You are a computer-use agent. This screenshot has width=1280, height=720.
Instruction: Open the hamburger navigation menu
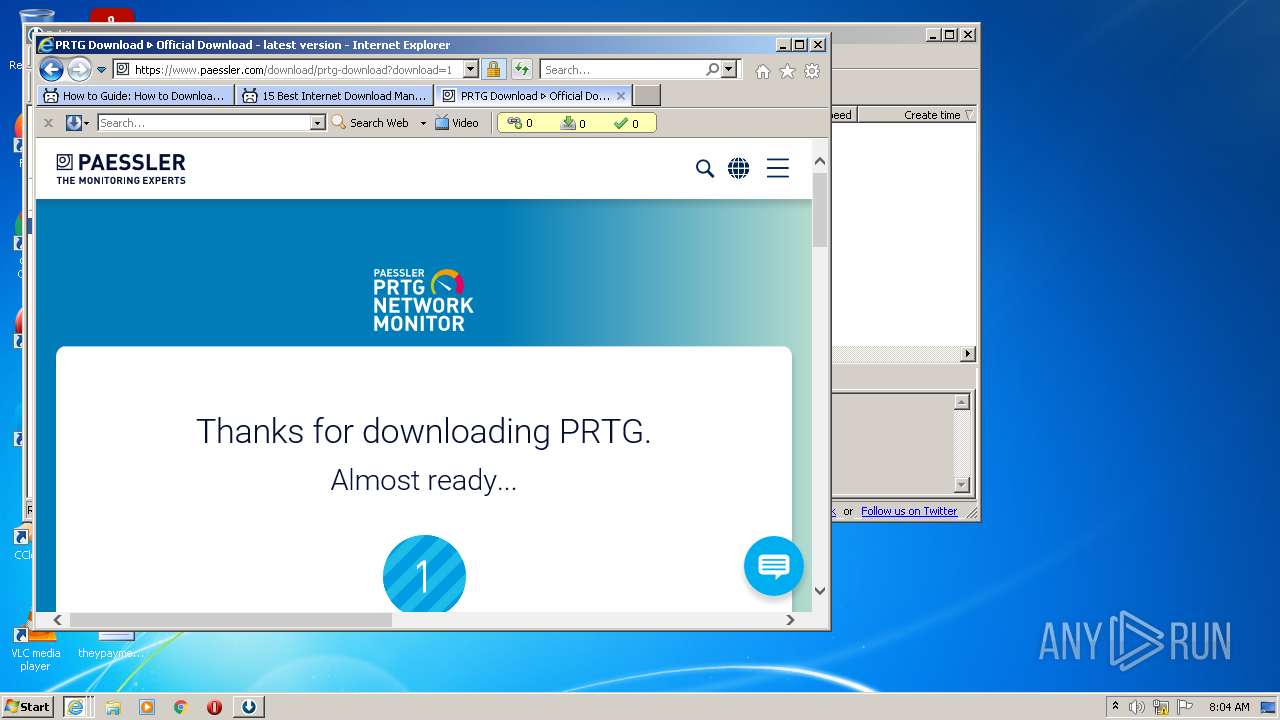[778, 168]
